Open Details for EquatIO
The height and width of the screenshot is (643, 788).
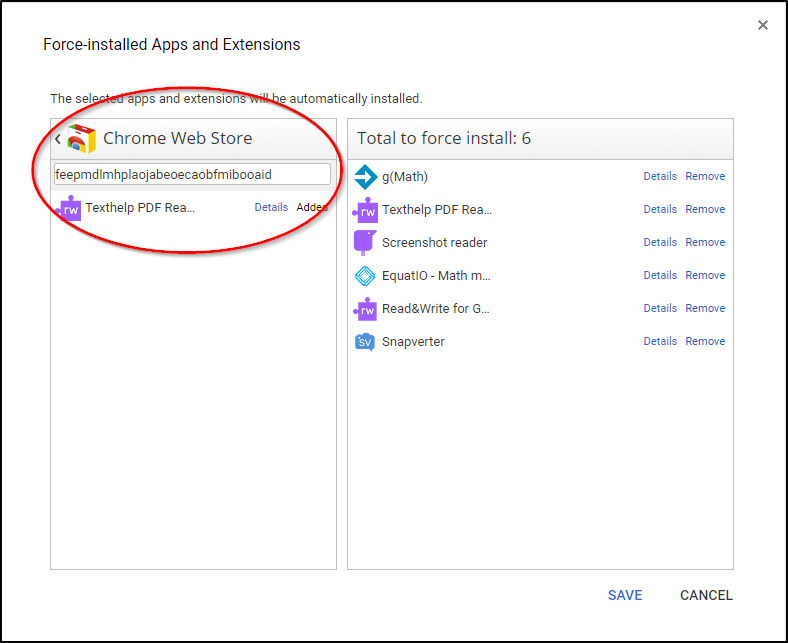pos(660,275)
